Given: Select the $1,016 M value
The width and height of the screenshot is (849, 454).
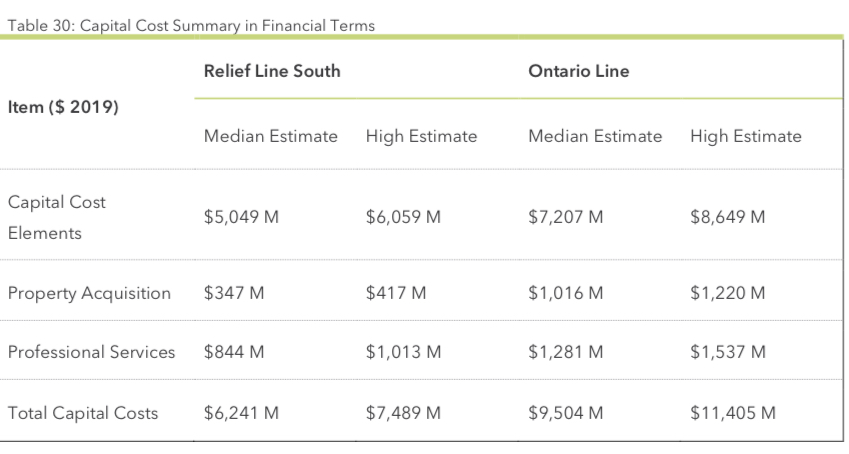Looking at the screenshot, I should tap(565, 293).
